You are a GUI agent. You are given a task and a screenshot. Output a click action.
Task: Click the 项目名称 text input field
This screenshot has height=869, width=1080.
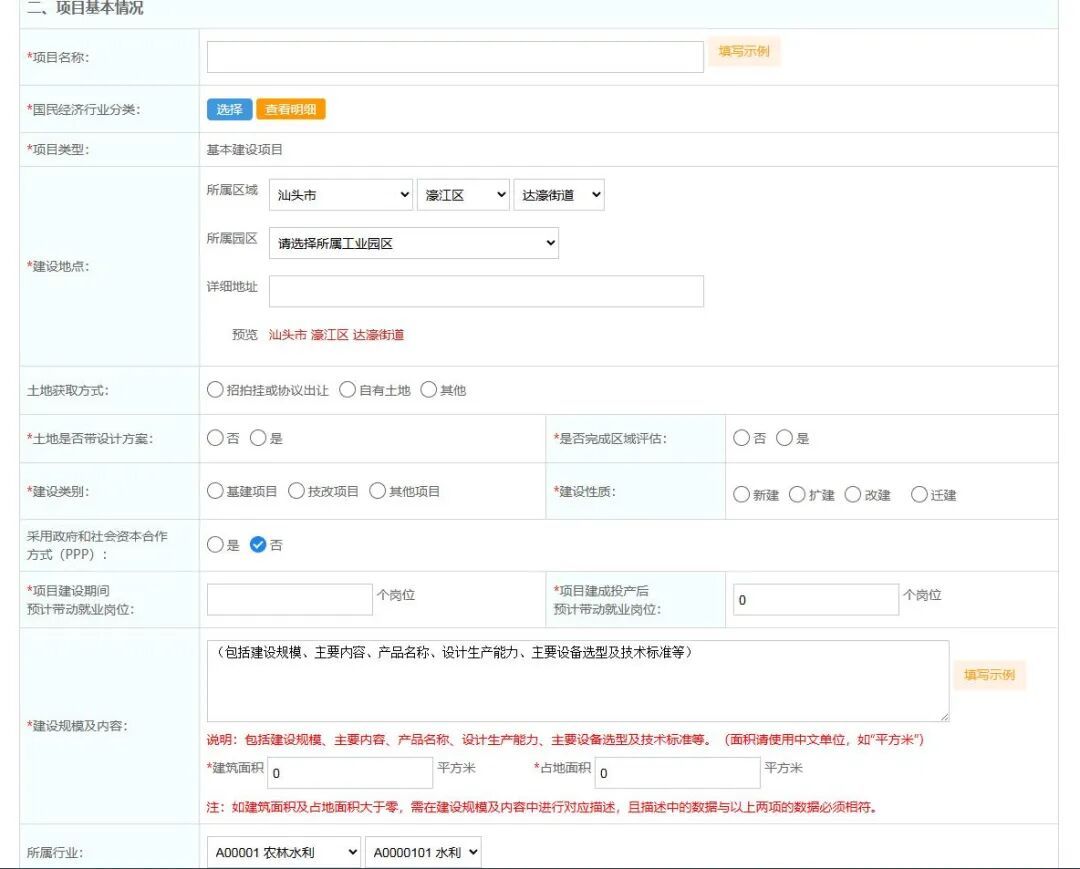(455, 57)
